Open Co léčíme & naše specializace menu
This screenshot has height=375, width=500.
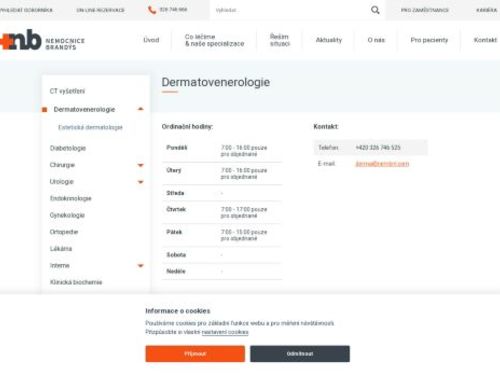pyautogui.click(x=214, y=40)
